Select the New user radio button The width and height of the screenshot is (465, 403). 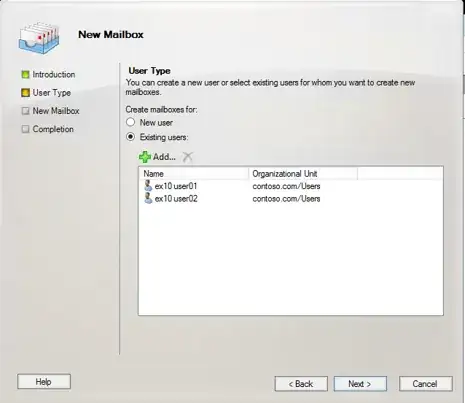[x=131, y=122]
